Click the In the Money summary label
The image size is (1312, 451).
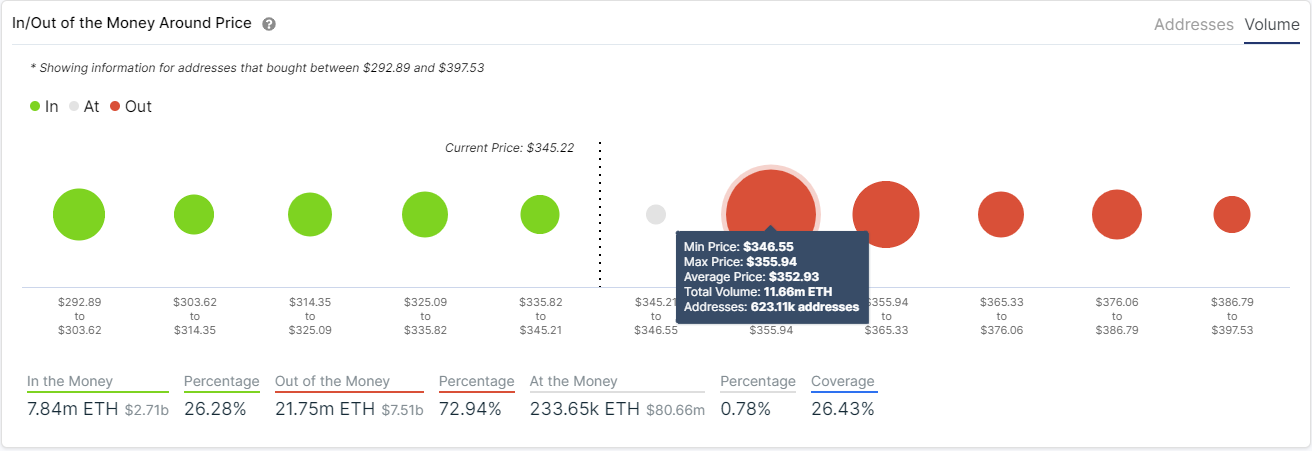70,381
